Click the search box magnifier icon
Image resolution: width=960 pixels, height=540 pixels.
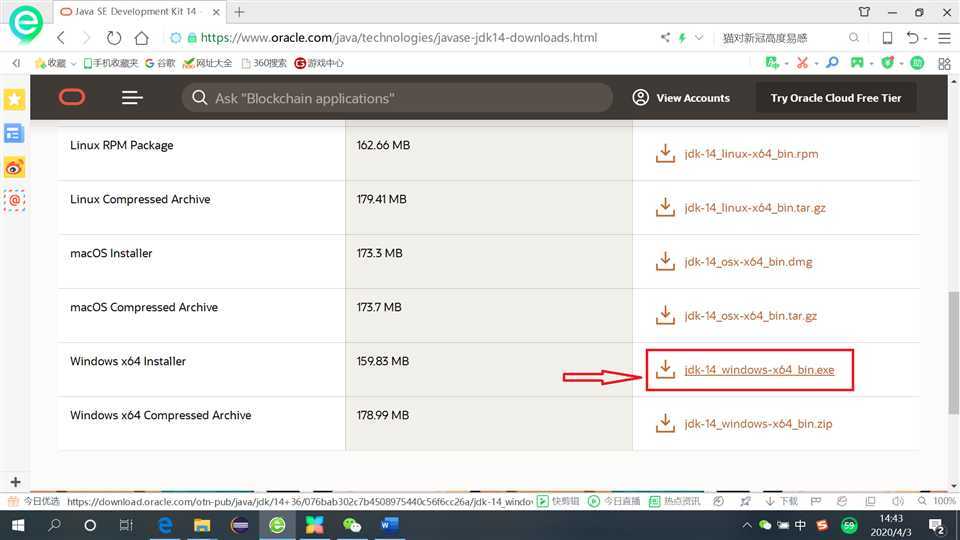(x=853, y=38)
